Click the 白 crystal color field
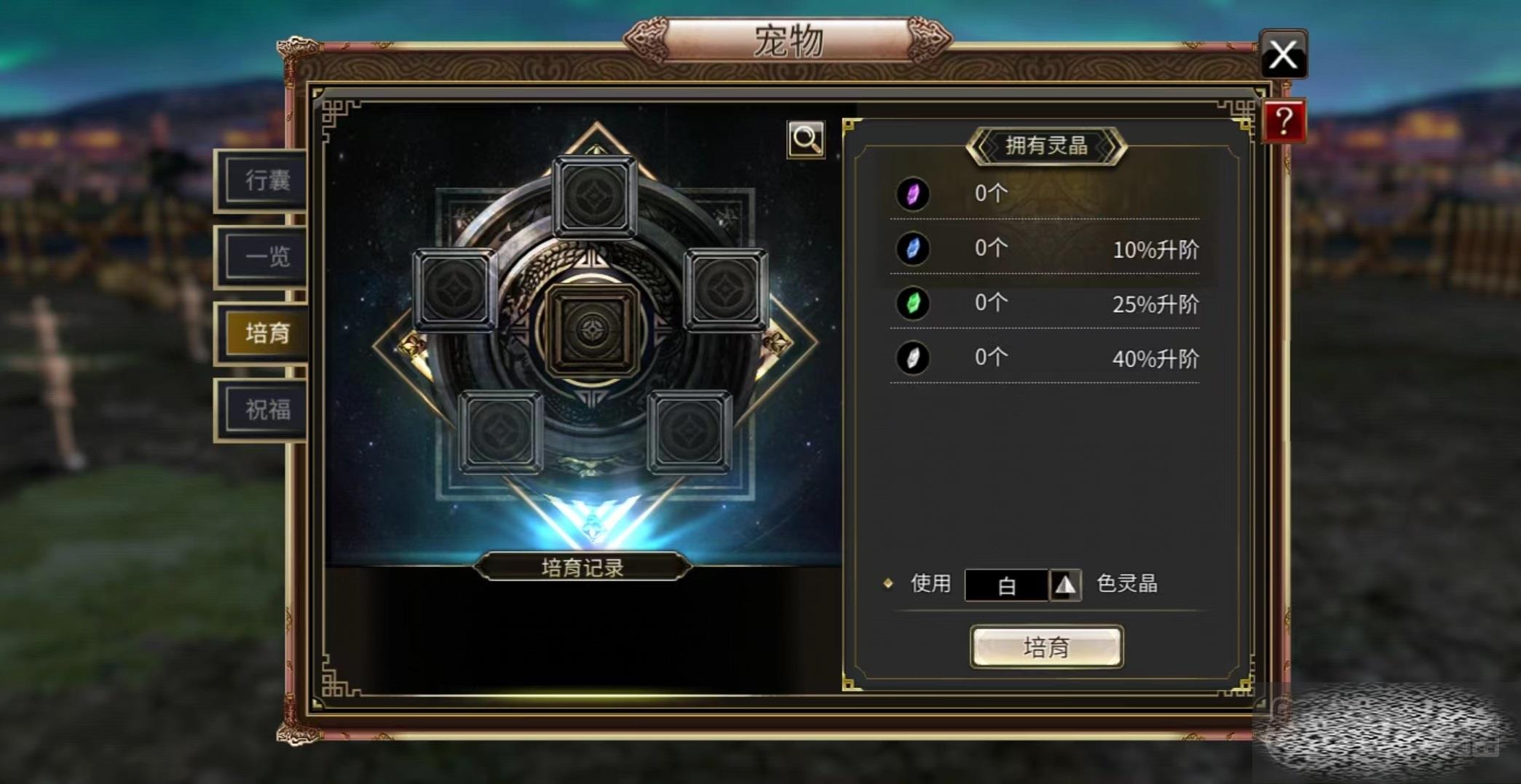 click(1006, 585)
